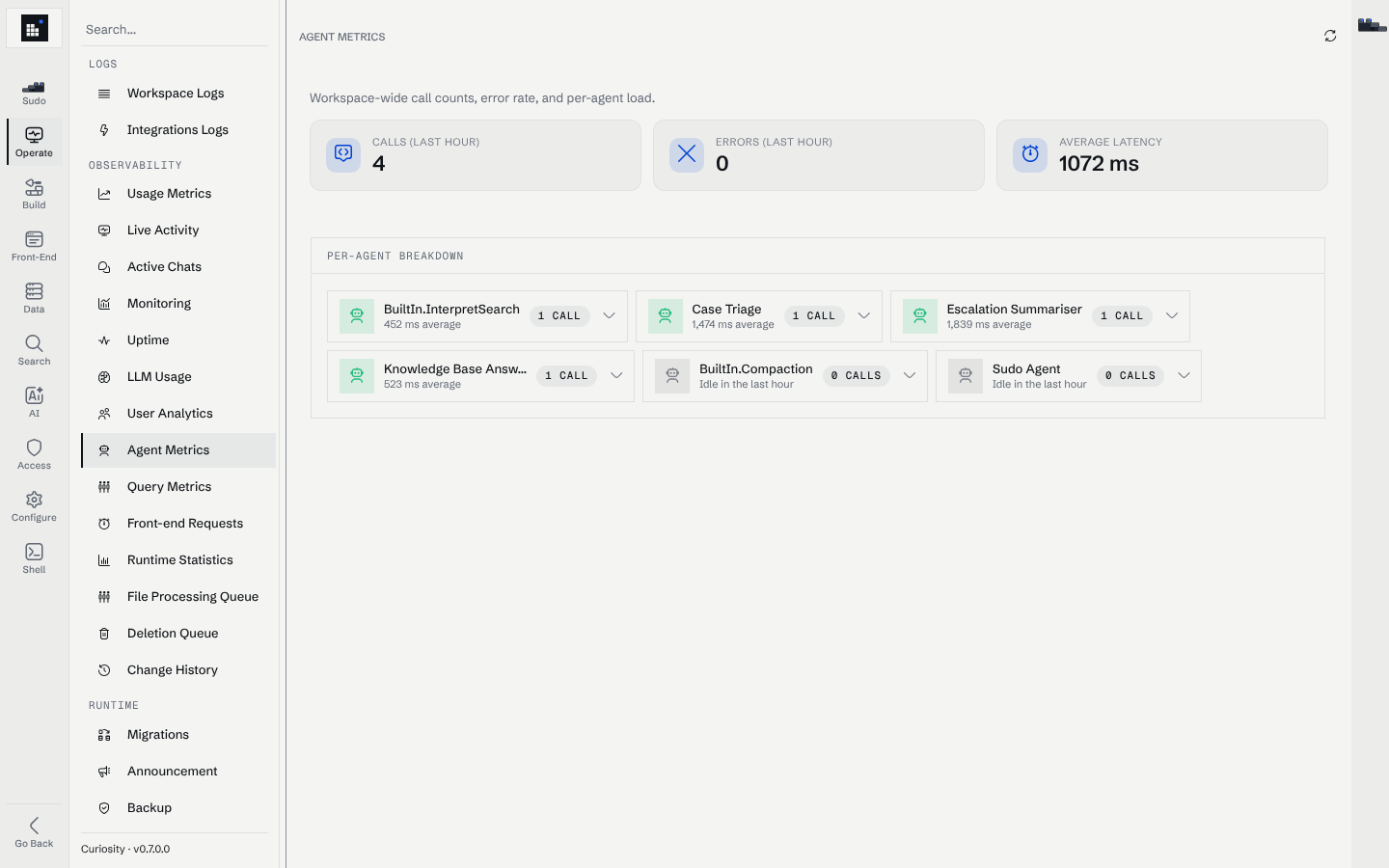Click the BuiltIn.InterpretSearch agent robot icon
This screenshot has width=1389, height=868.
click(357, 316)
